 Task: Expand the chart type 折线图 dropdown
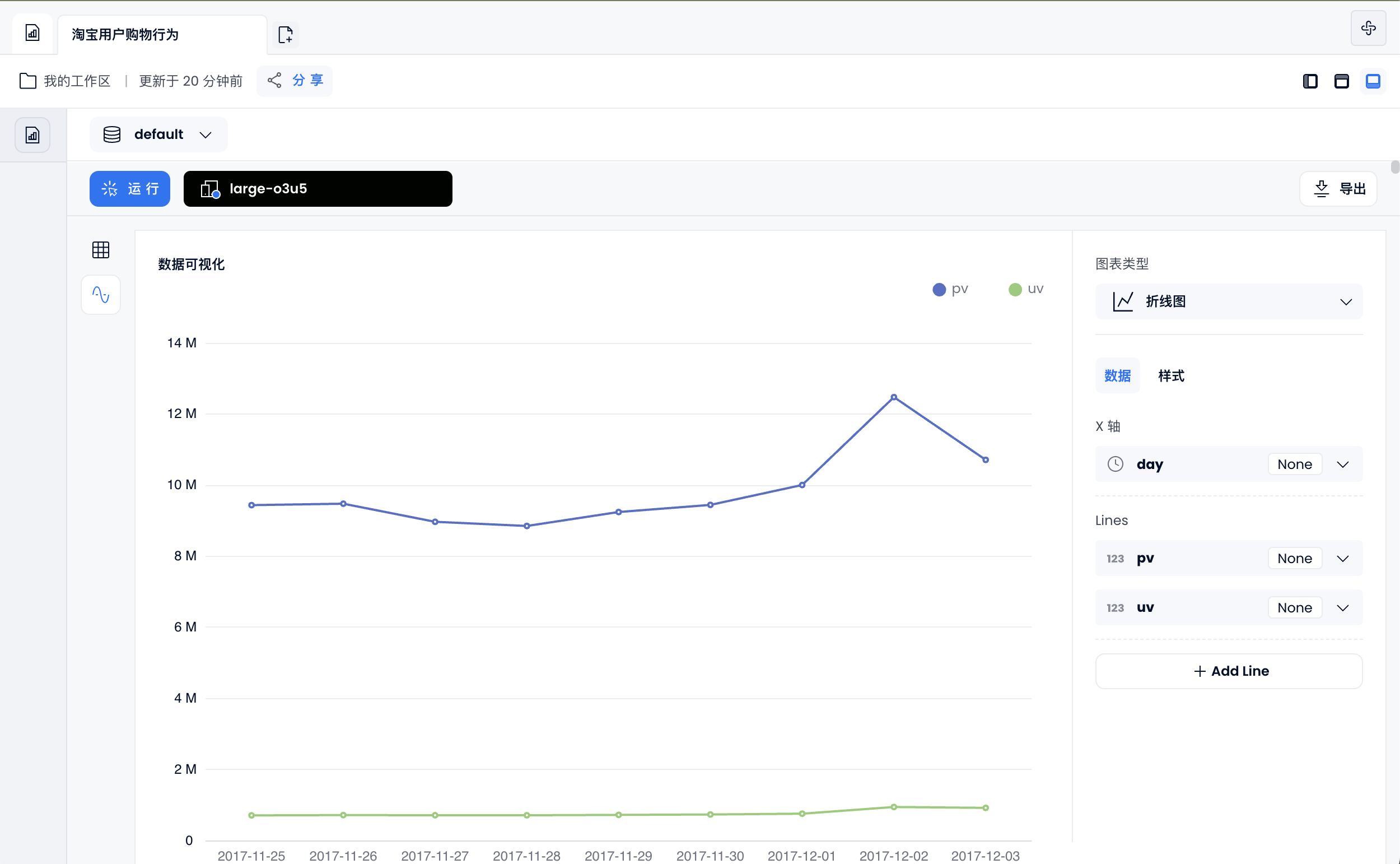[1228, 301]
